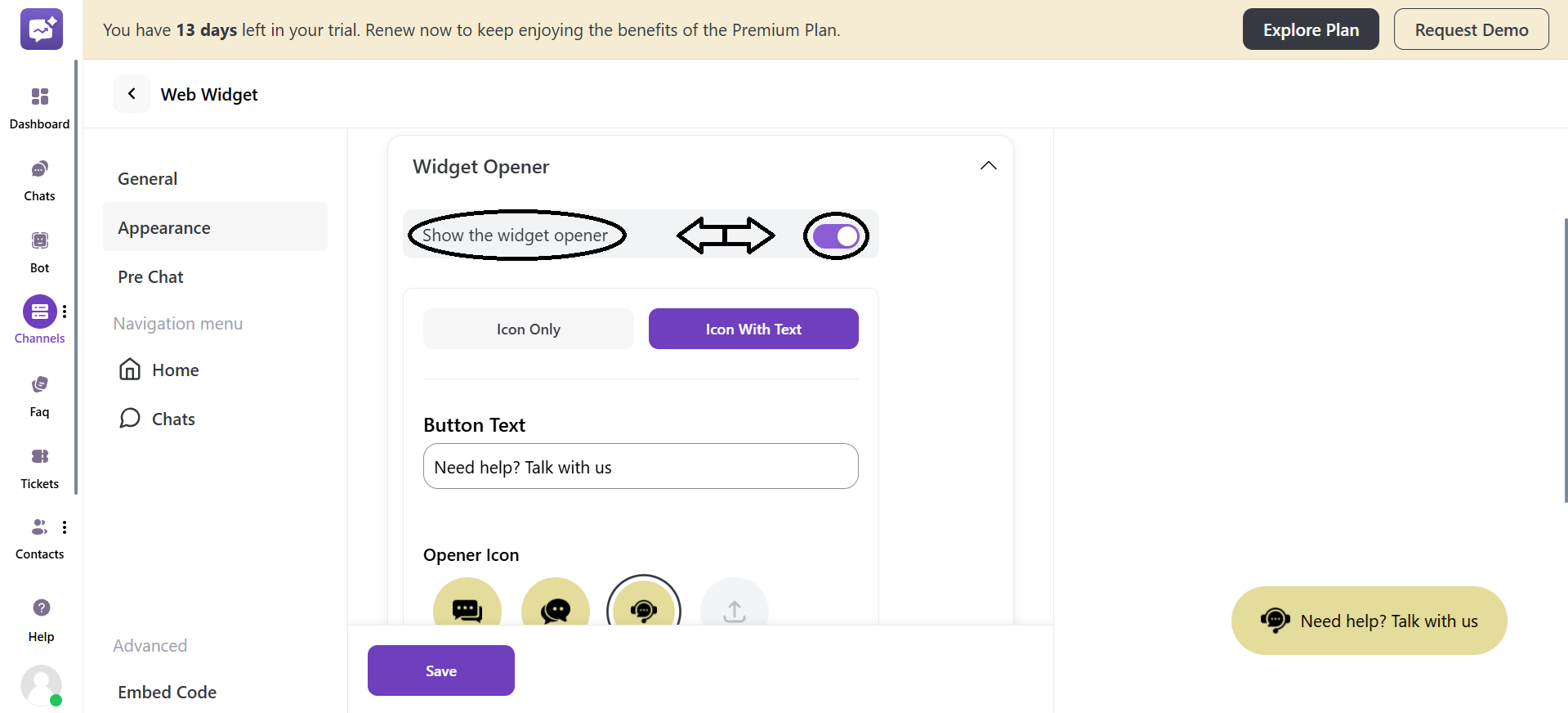Save the widget appearance changes
Viewport: 1568px width, 713px height.
[440, 670]
